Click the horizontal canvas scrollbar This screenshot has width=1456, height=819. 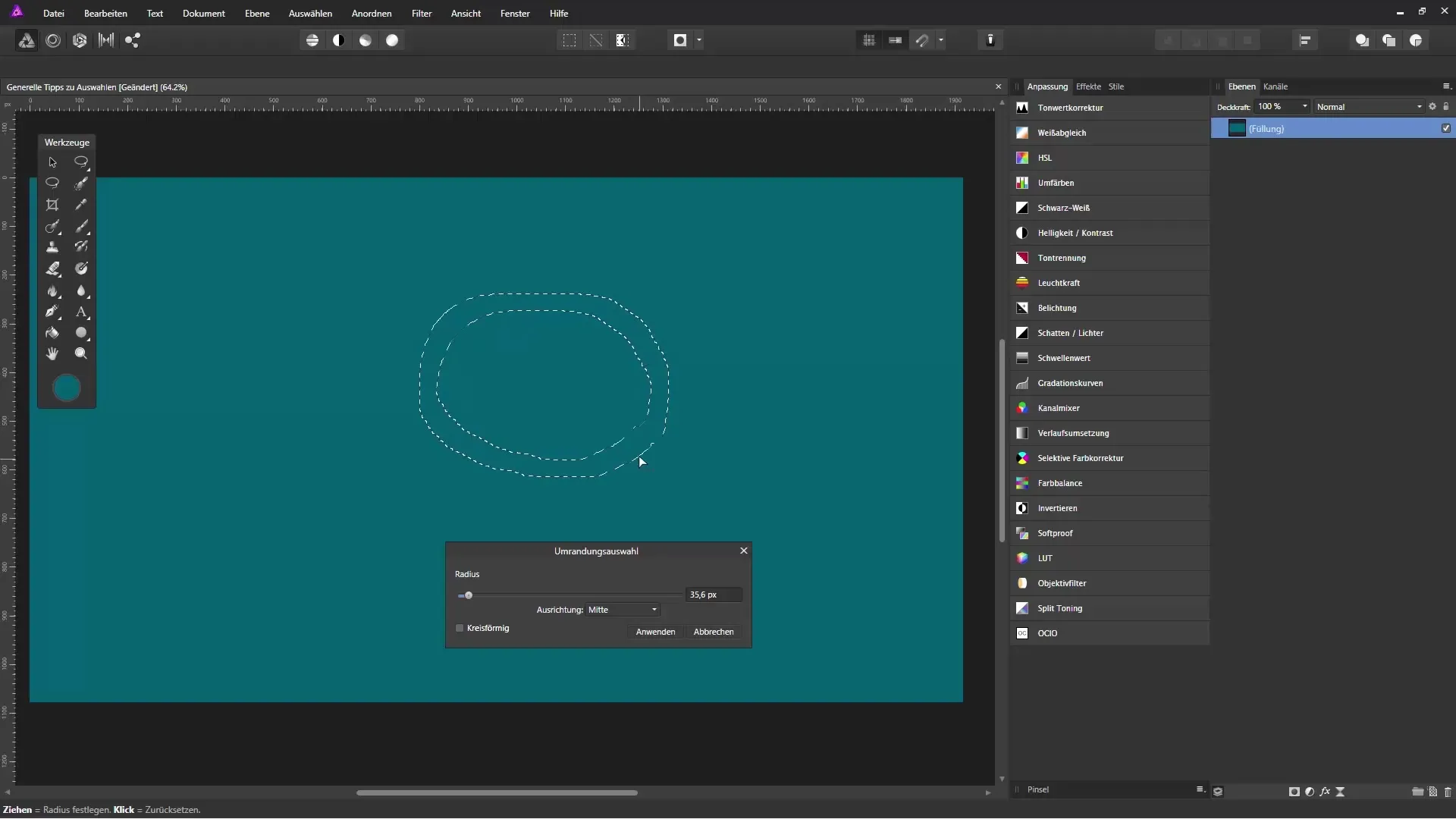point(497,792)
